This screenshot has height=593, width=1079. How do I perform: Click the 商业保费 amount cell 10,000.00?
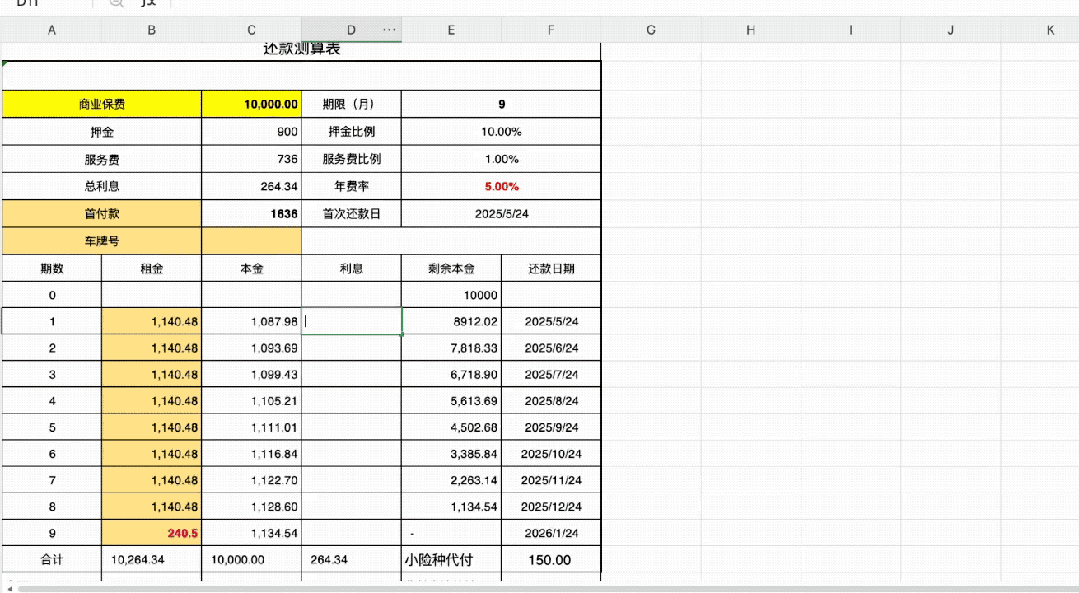(251, 104)
